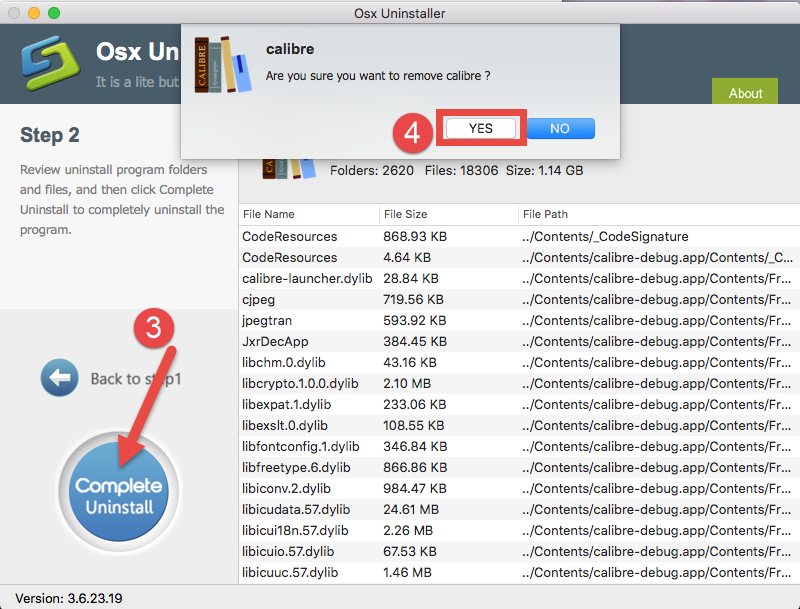The height and width of the screenshot is (609, 800).
Task: Open the About page
Action: pyautogui.click(x=744, y=92)
